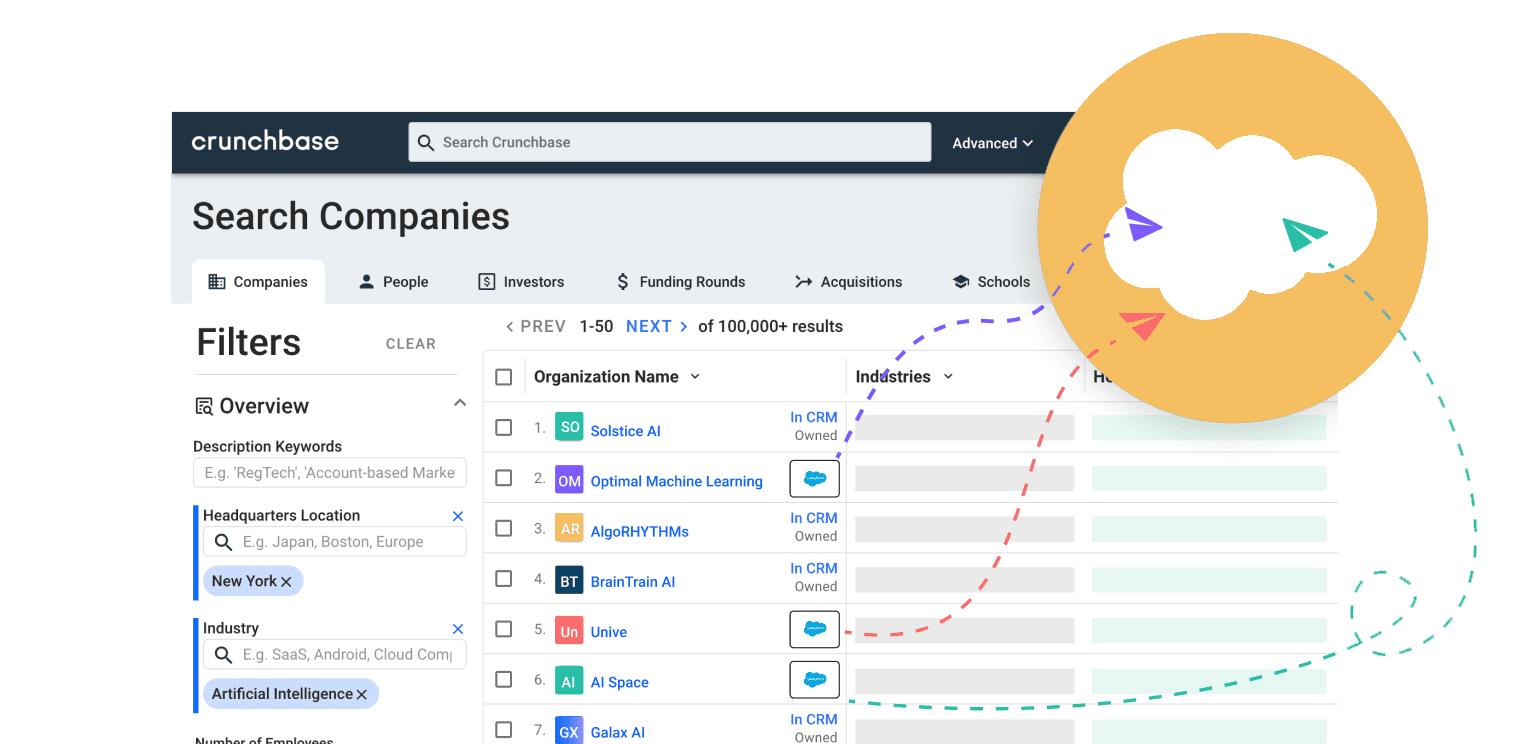Open the AI Space company link
Image resolution: width=1530 pixels, height=744 pixels.
(620, 682)
